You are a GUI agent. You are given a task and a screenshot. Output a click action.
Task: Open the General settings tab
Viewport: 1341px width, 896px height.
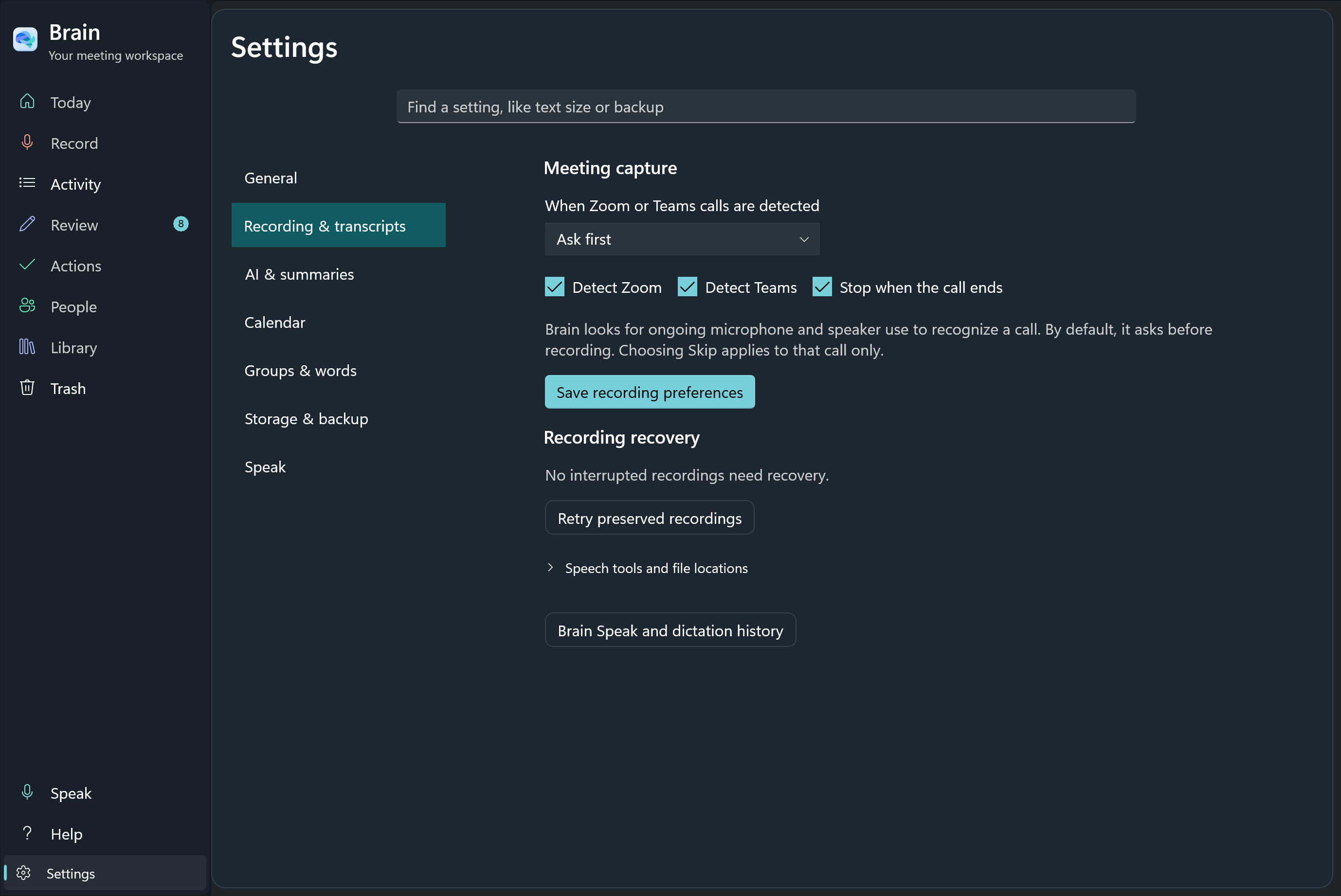point(338,178)
